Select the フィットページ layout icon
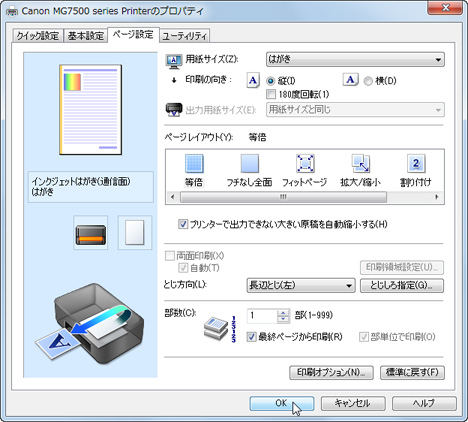Image resolution: width=468 pixels, height=422 pixels. tap(305, 163)
